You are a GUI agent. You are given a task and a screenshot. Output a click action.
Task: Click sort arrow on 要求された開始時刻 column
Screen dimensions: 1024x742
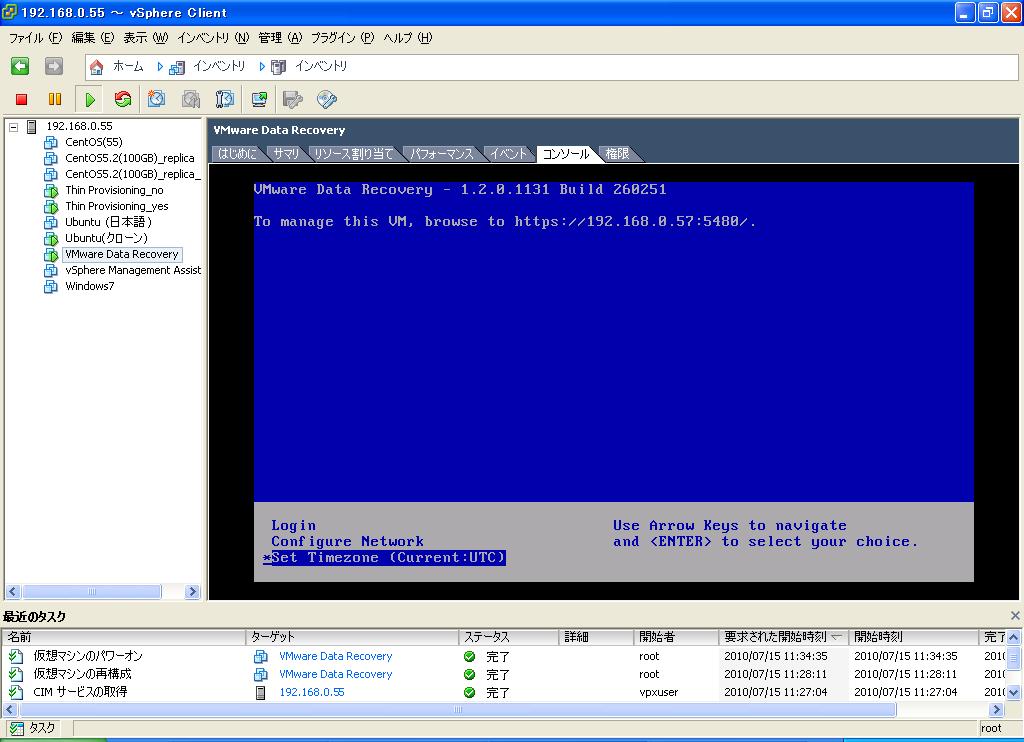(836, 636)
